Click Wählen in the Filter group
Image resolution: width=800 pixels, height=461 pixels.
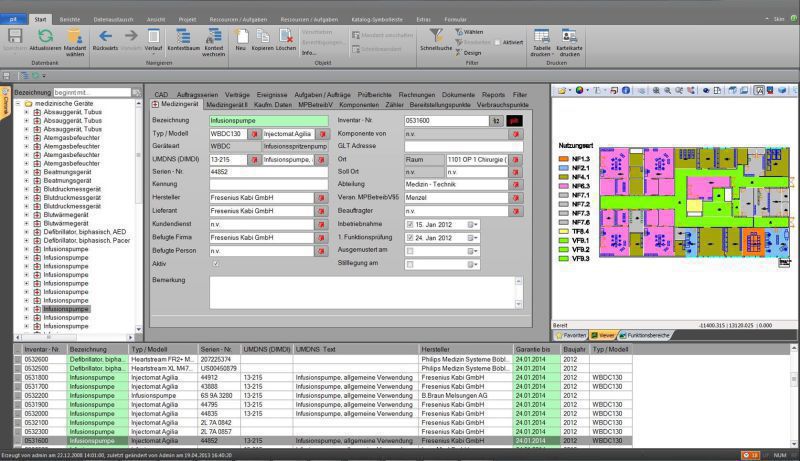[x=468, y=32]
